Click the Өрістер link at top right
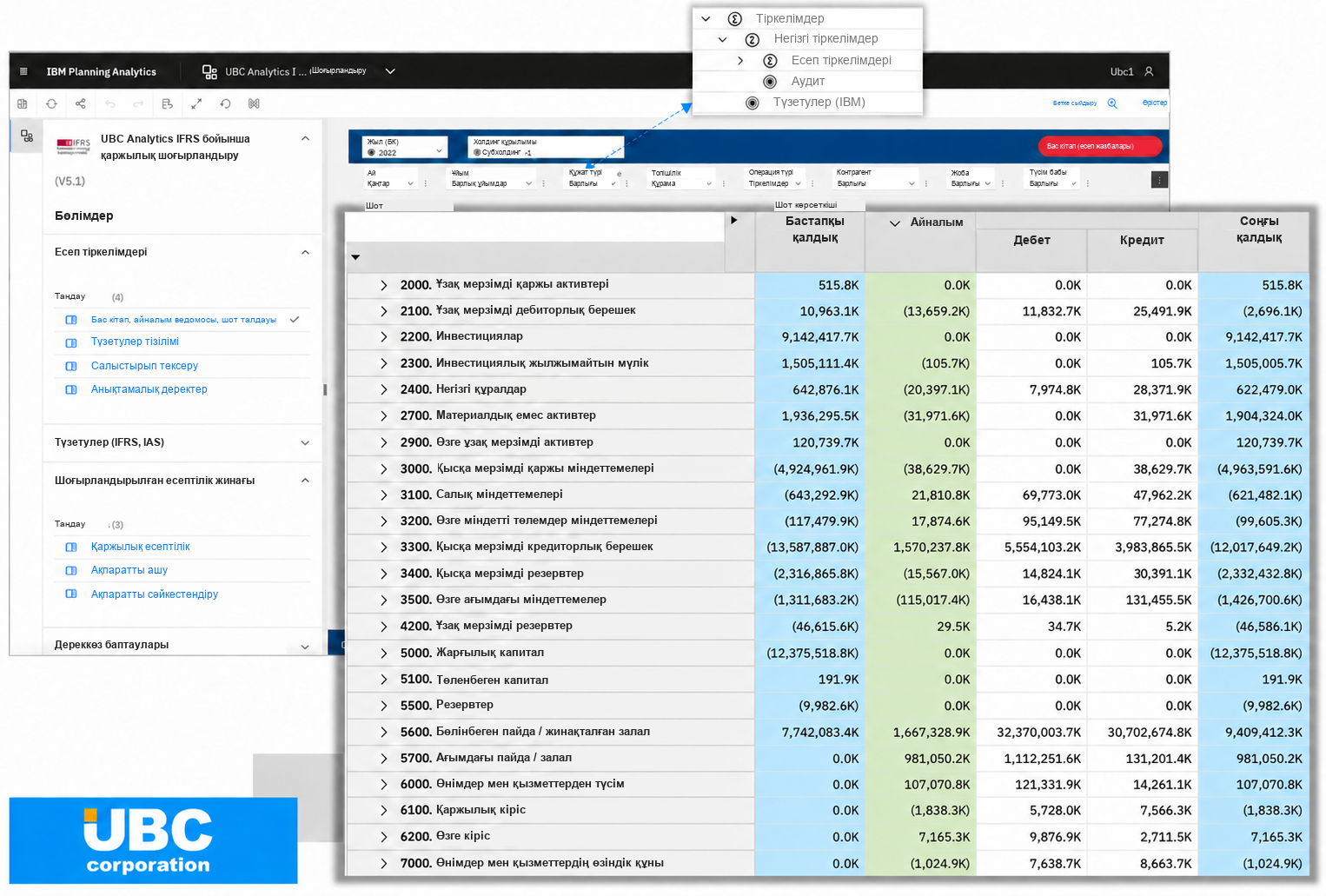This screenshot has width=1326, height=896. tap(1155, 103)
